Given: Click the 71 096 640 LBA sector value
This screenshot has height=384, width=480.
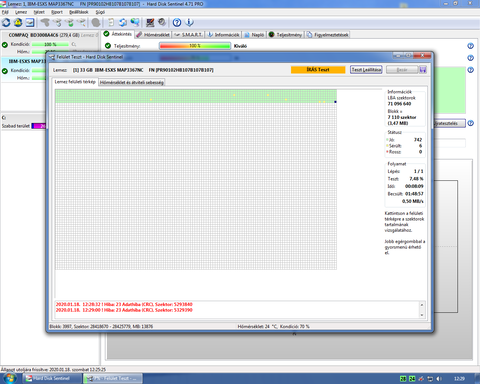Looking at the screenshot, I should pos(399,104).
